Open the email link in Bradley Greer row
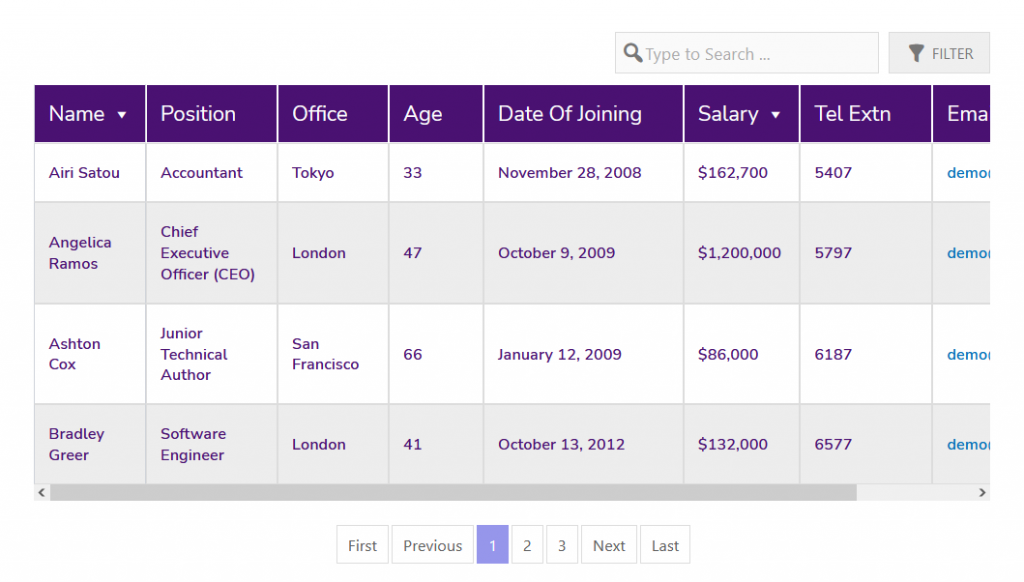1024x582 pixels. 968,444
